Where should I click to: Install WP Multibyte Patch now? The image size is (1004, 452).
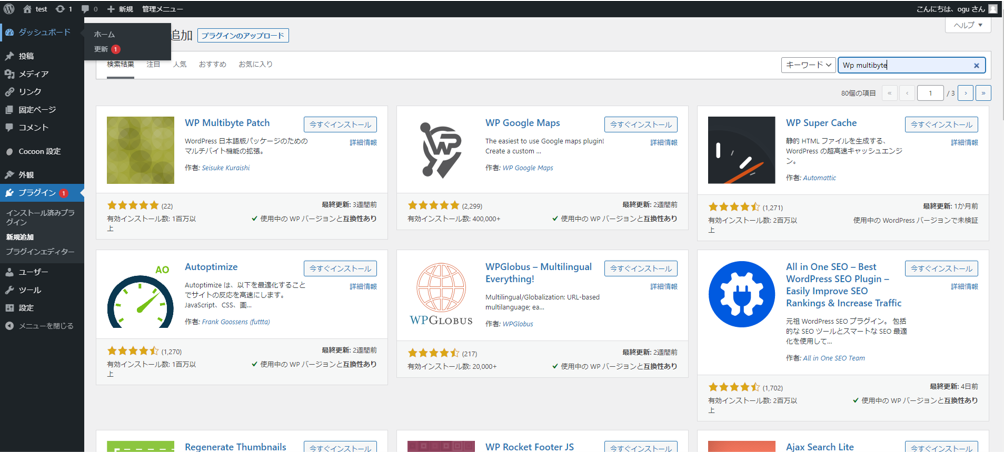point(340,125)
